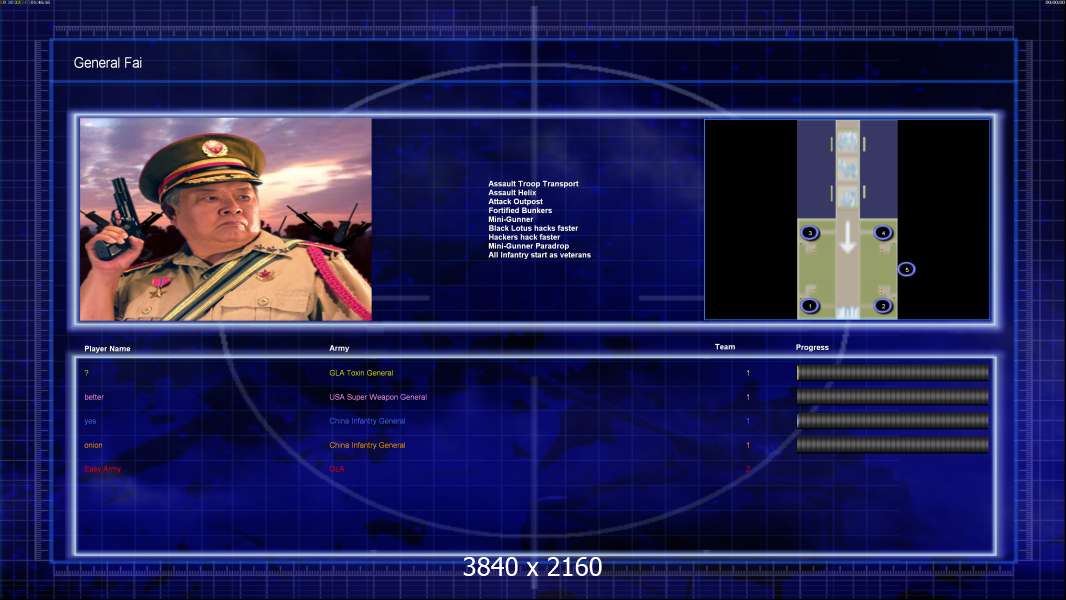Viewport: 1066px width, 600px height.
Task: Select the player name 'yes'
Action: (x=90, y=421)
